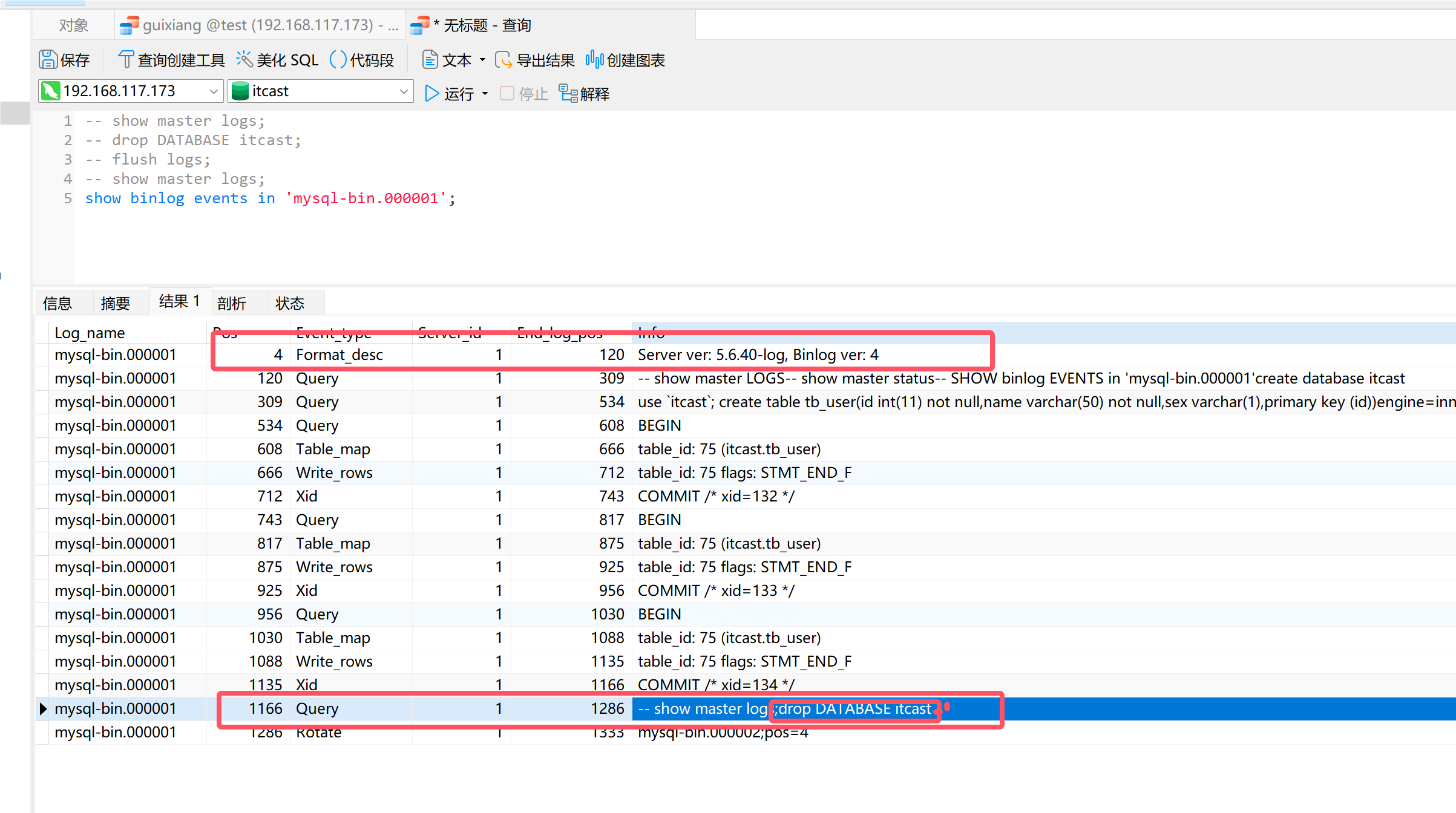1456x813 pixels.
Task: Open the Text (文本) dropdown arrow
Action: [482, 60]
